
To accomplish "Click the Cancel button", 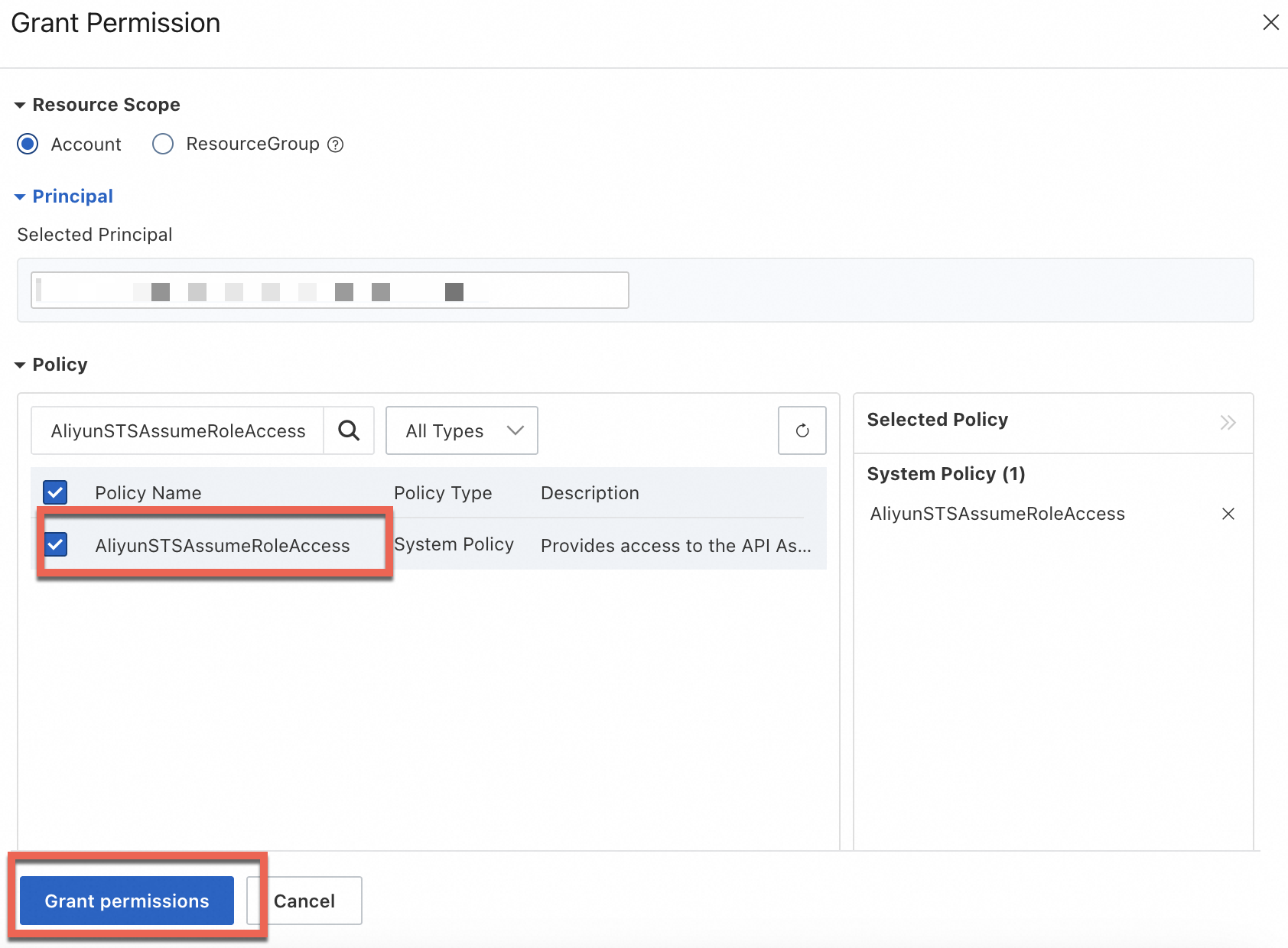I will click(304, 901).
